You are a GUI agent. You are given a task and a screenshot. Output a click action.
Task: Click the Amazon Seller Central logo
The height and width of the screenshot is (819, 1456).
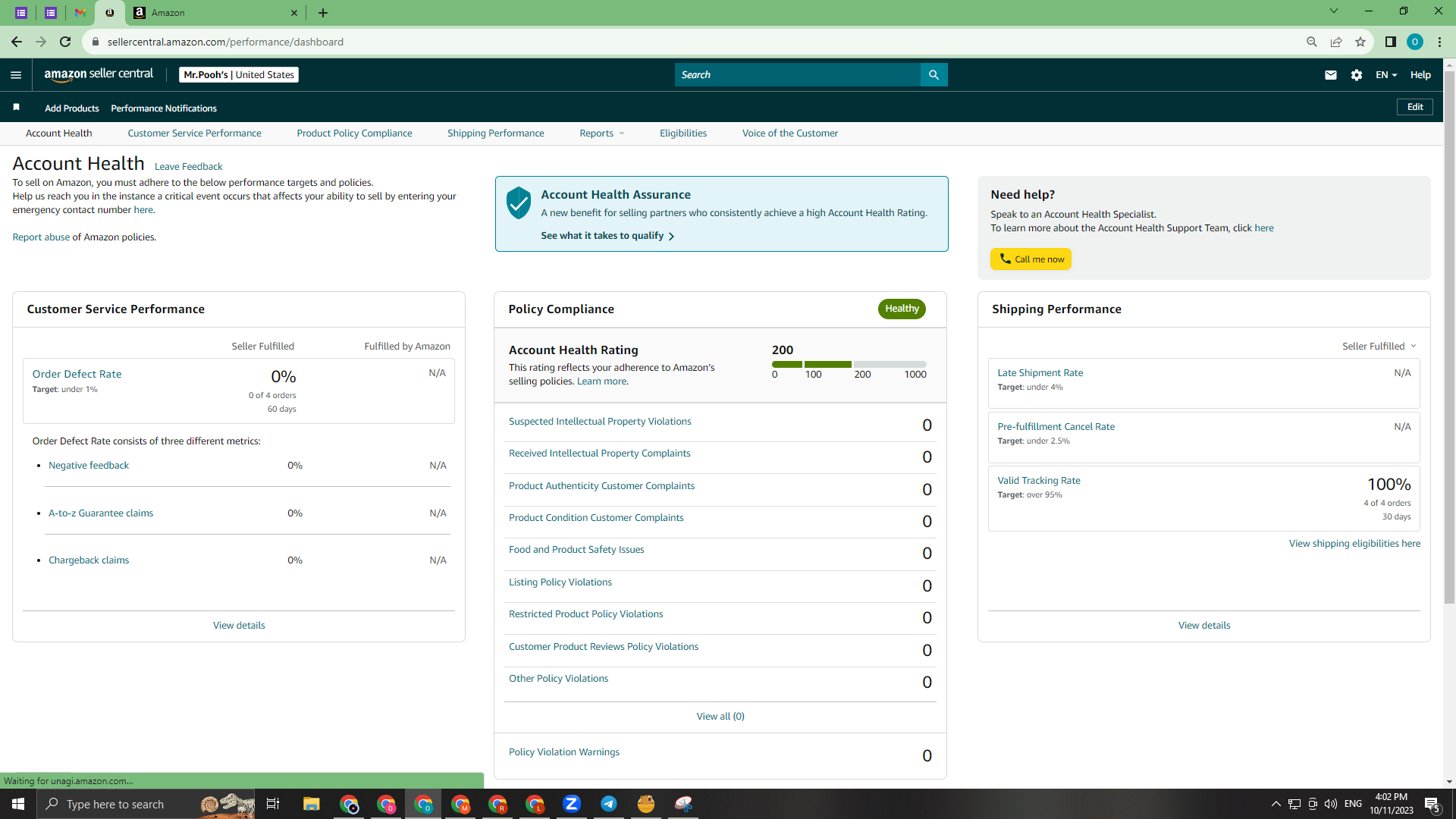pos(99,74)
